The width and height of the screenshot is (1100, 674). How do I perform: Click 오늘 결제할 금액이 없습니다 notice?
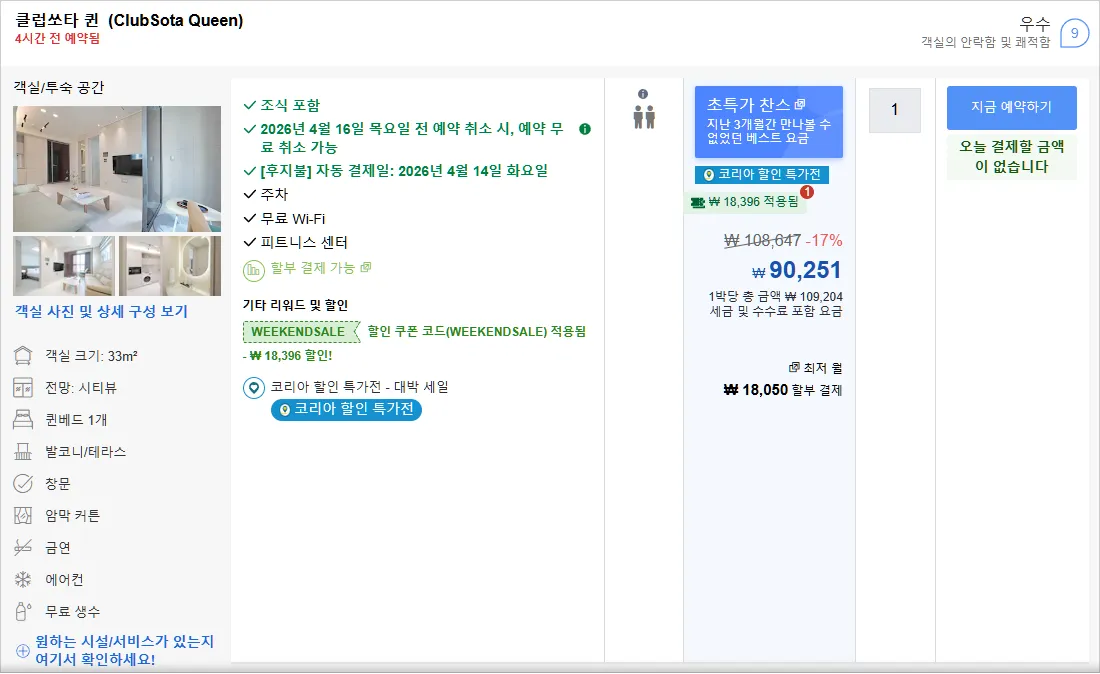tap(1011, 156)
